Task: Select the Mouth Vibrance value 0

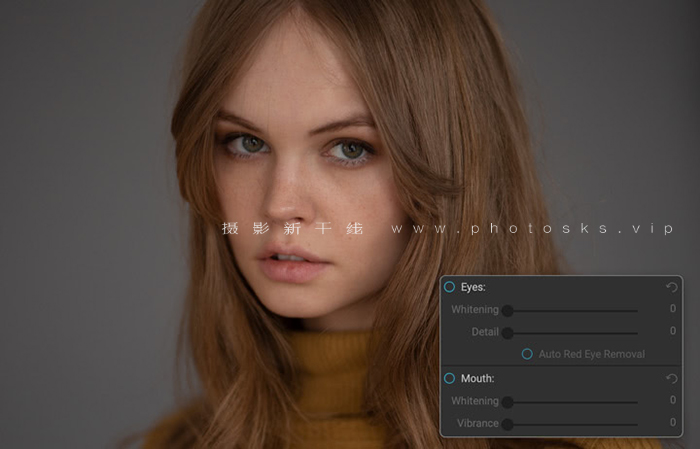Action: pos(673,423)
